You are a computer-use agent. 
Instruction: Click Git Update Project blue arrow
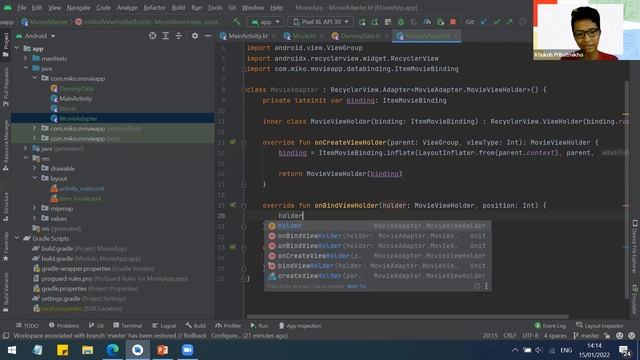pos(484,22)
